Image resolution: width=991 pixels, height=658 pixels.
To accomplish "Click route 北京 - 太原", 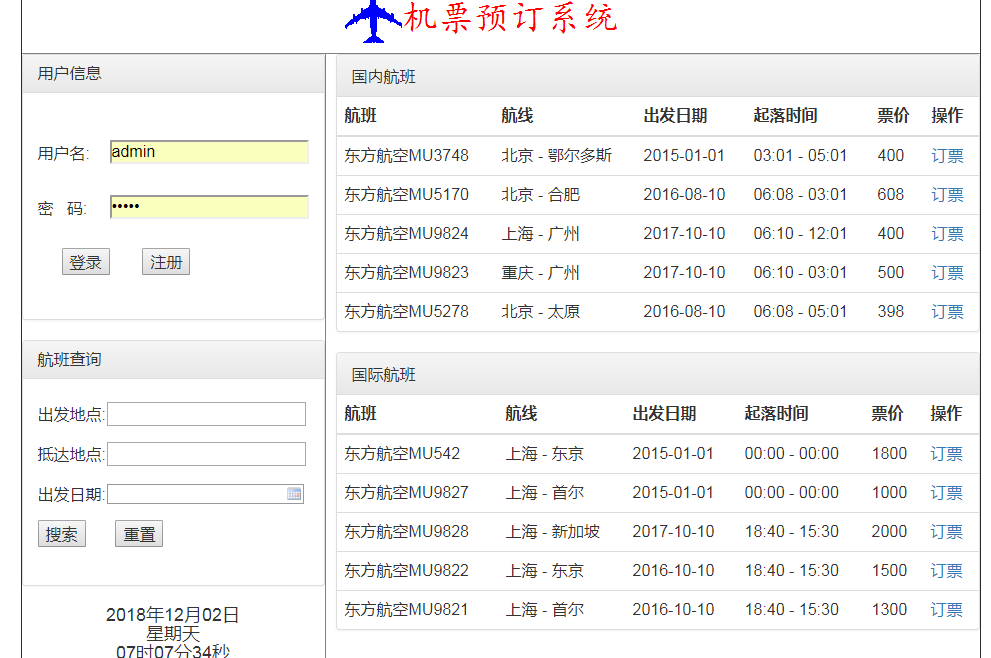I will pos(540,312).
